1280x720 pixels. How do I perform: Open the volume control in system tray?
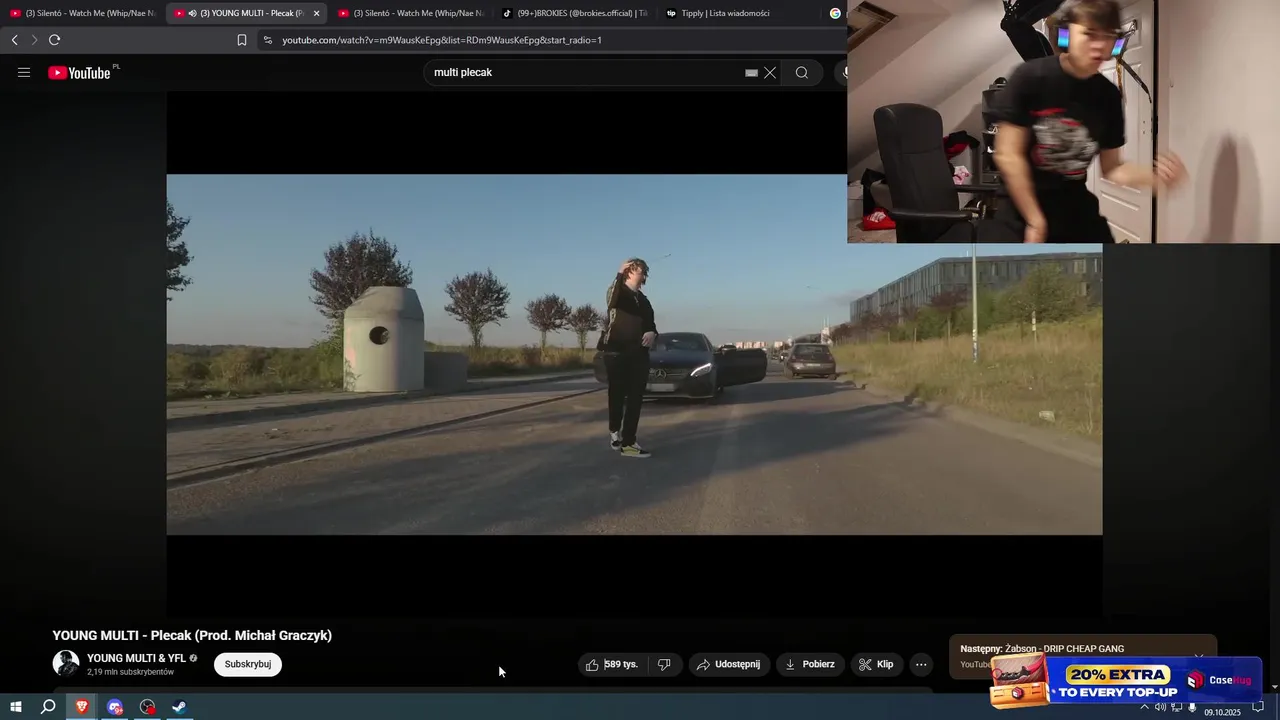pyautogui.click(x=1160, y=707)
